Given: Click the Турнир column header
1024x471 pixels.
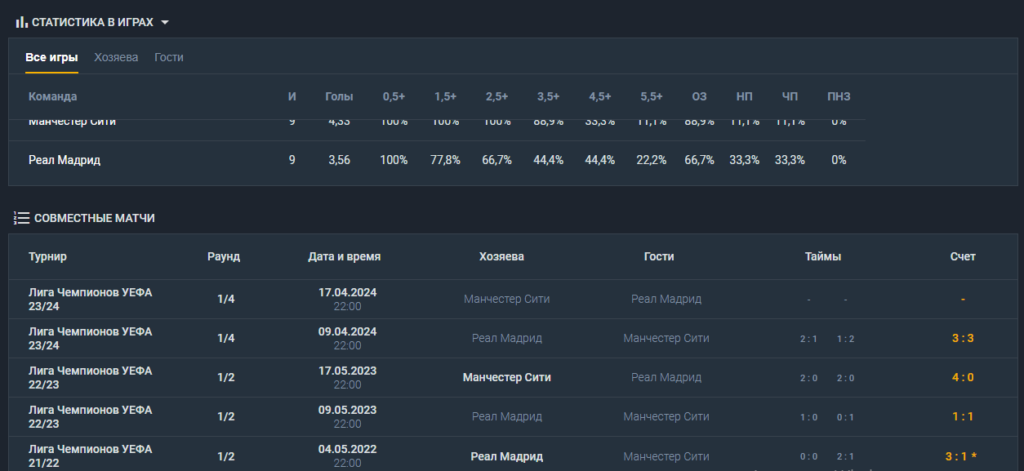Looking at the screenshot, I should pyautogui.click(x=48, y=257).
